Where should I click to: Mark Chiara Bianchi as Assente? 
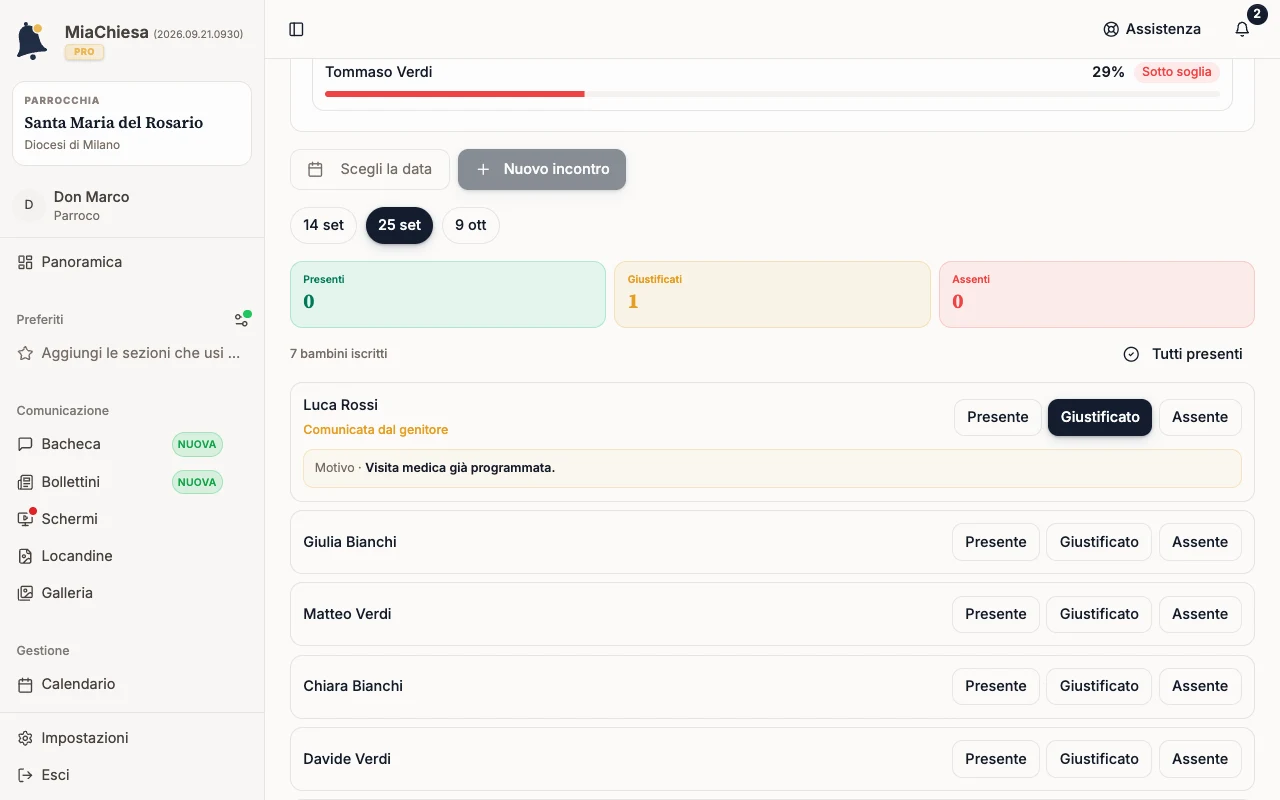coord(1200,686)
